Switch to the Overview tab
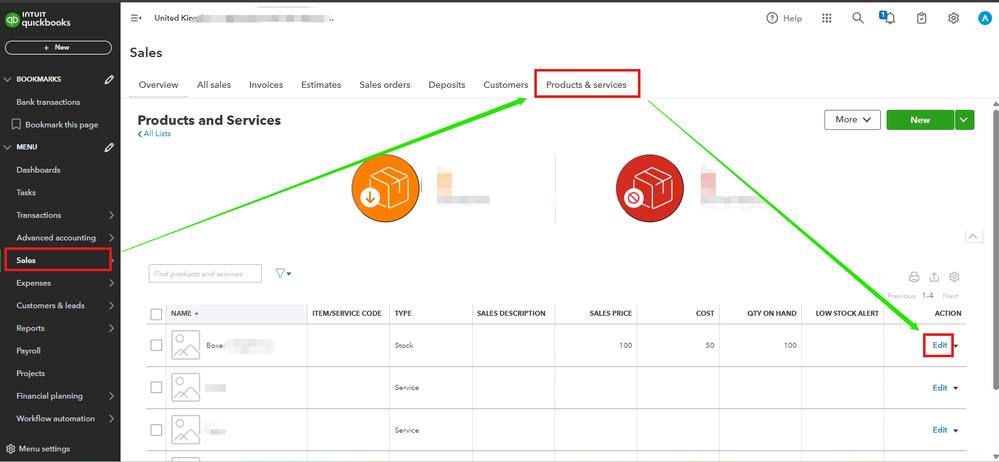The image size is (999, 462). [159, 85]
